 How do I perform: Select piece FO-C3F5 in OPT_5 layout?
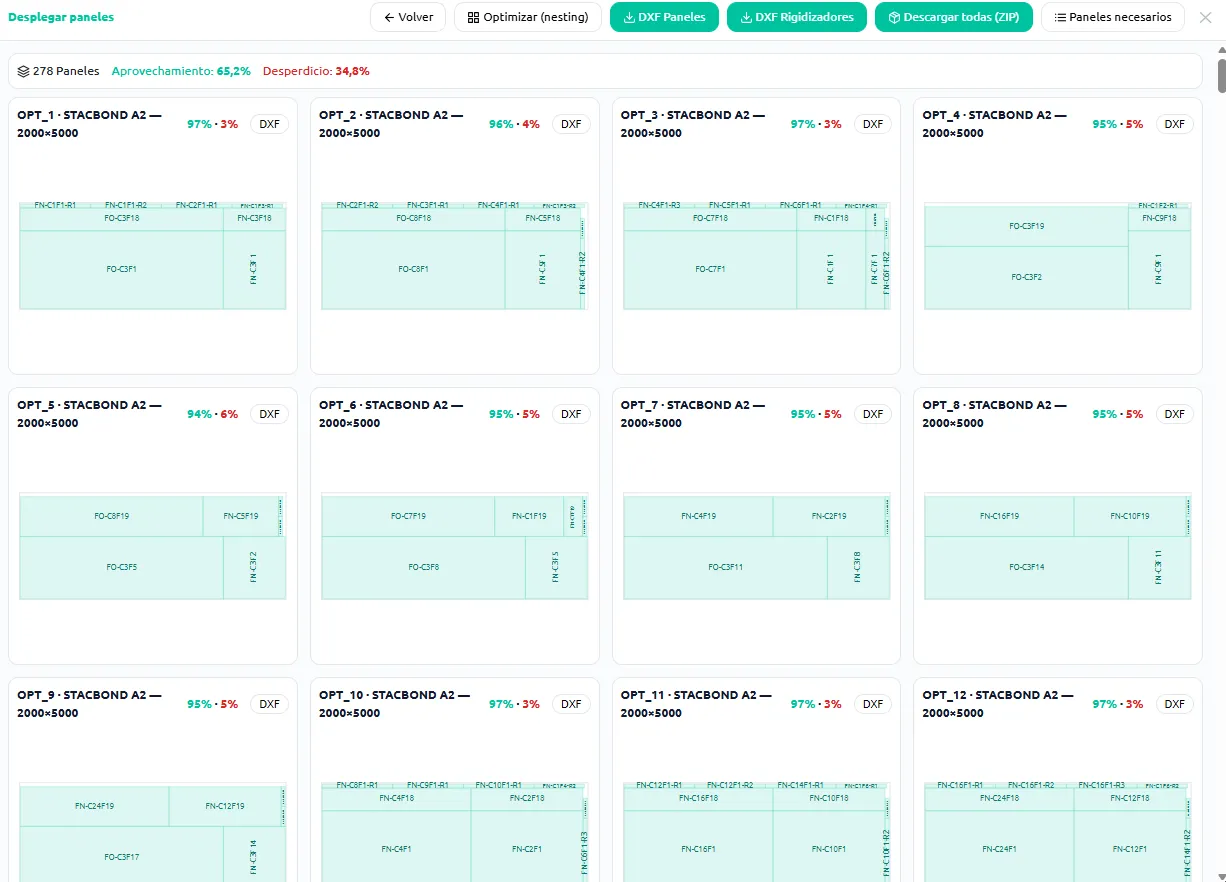(121, 567)
